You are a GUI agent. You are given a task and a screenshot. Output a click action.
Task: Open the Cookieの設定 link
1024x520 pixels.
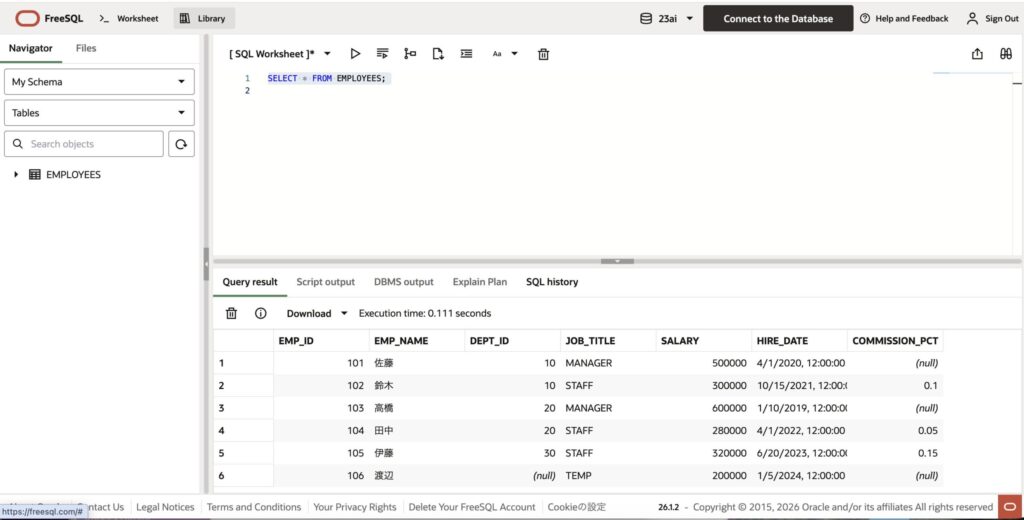coord(577,507)
